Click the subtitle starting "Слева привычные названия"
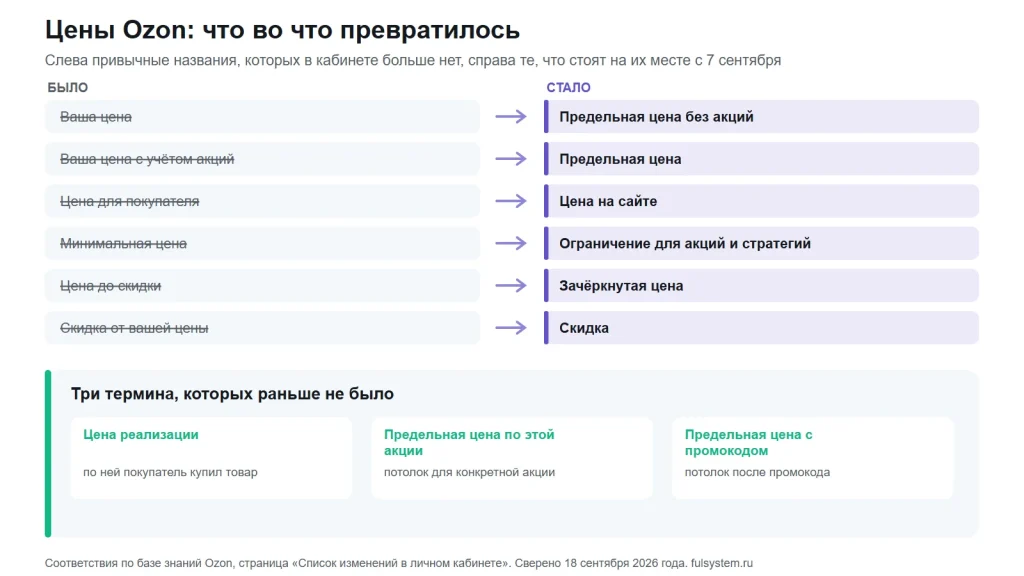The height and width of the screenshot is (576, 1024). coord(413,60)
